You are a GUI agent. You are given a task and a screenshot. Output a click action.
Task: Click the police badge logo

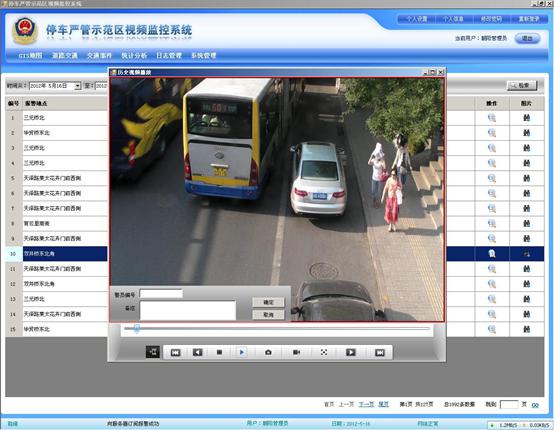pyautogui.click(x=25, y=30)
